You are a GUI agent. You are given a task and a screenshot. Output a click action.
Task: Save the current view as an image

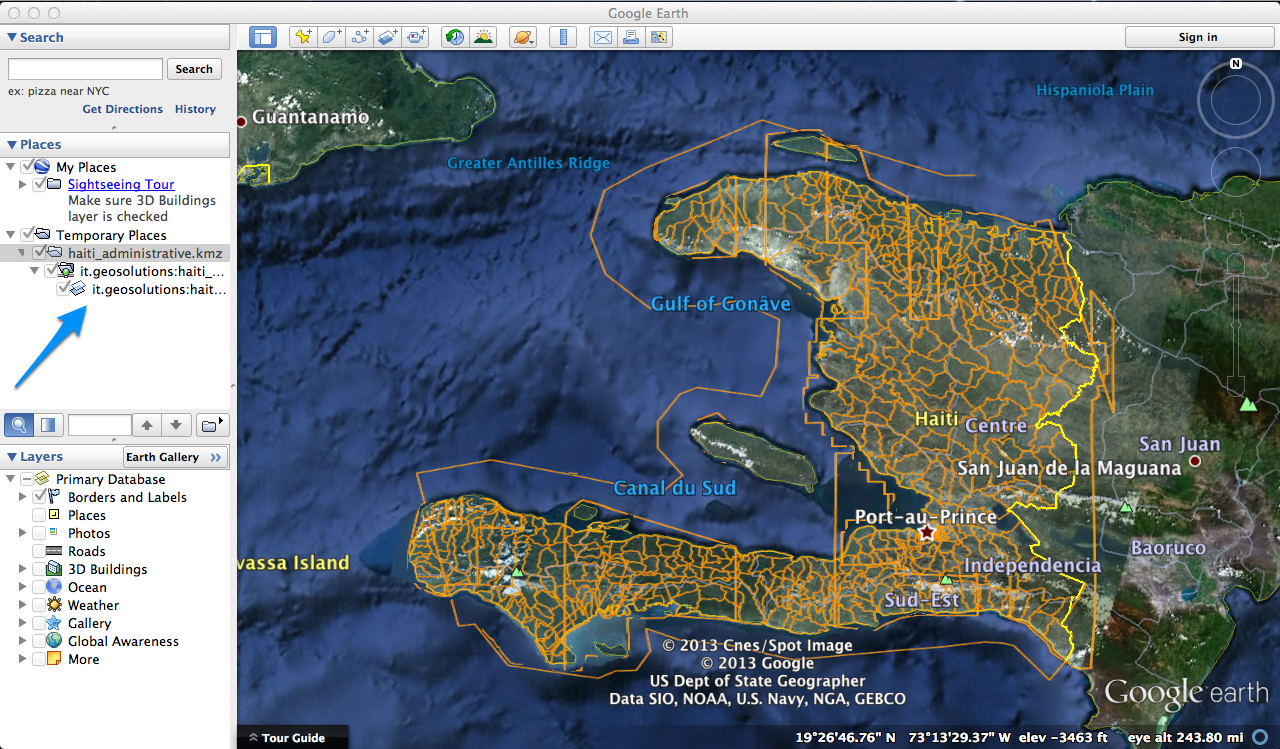[x=659, y=37]
